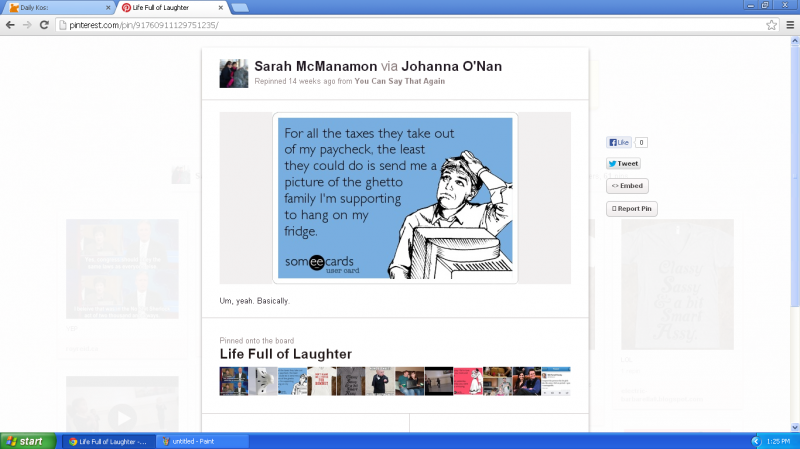Bookmark this page with the star icon
800x449 pixels.
771,24
